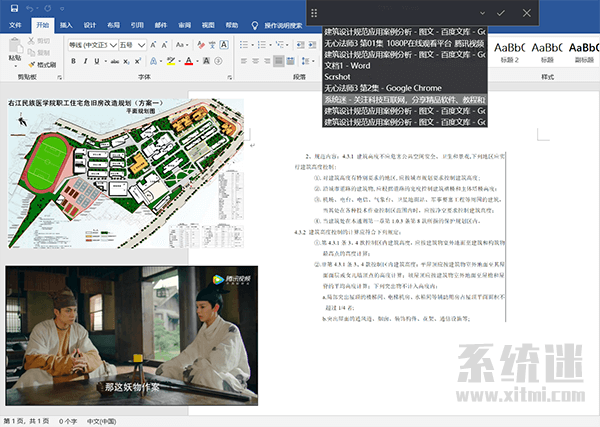The image size is (600, 427).
Task: Select the campus site plan image
Action: click(126, 173)
